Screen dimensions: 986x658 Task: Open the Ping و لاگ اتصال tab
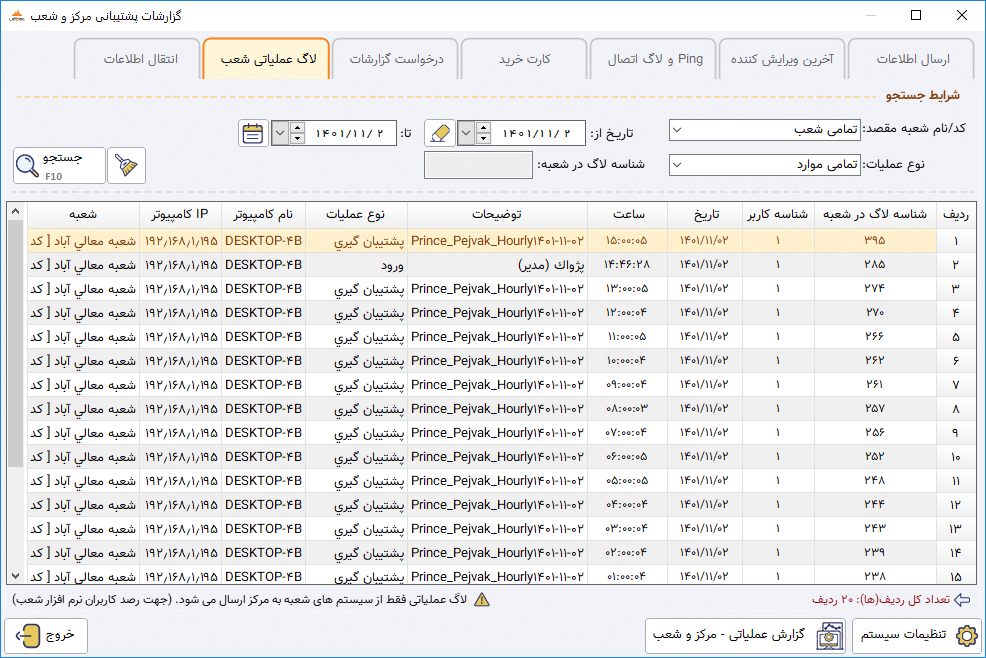[655, 59]
